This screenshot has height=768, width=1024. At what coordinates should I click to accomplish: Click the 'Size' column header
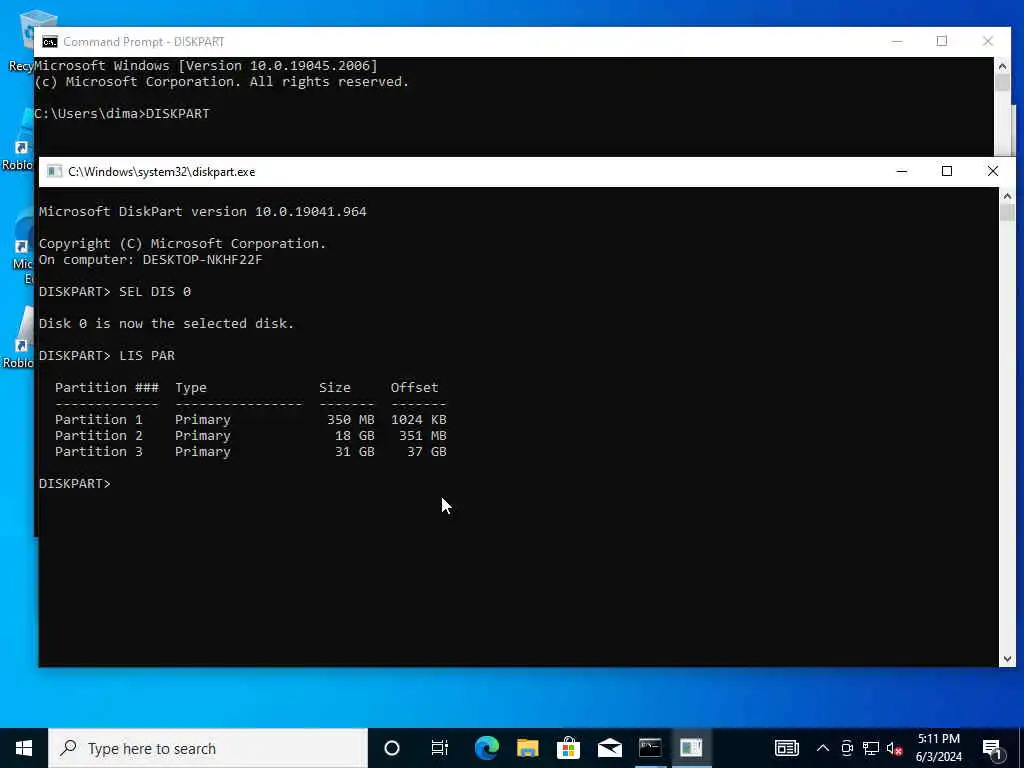tap(335, 388)
